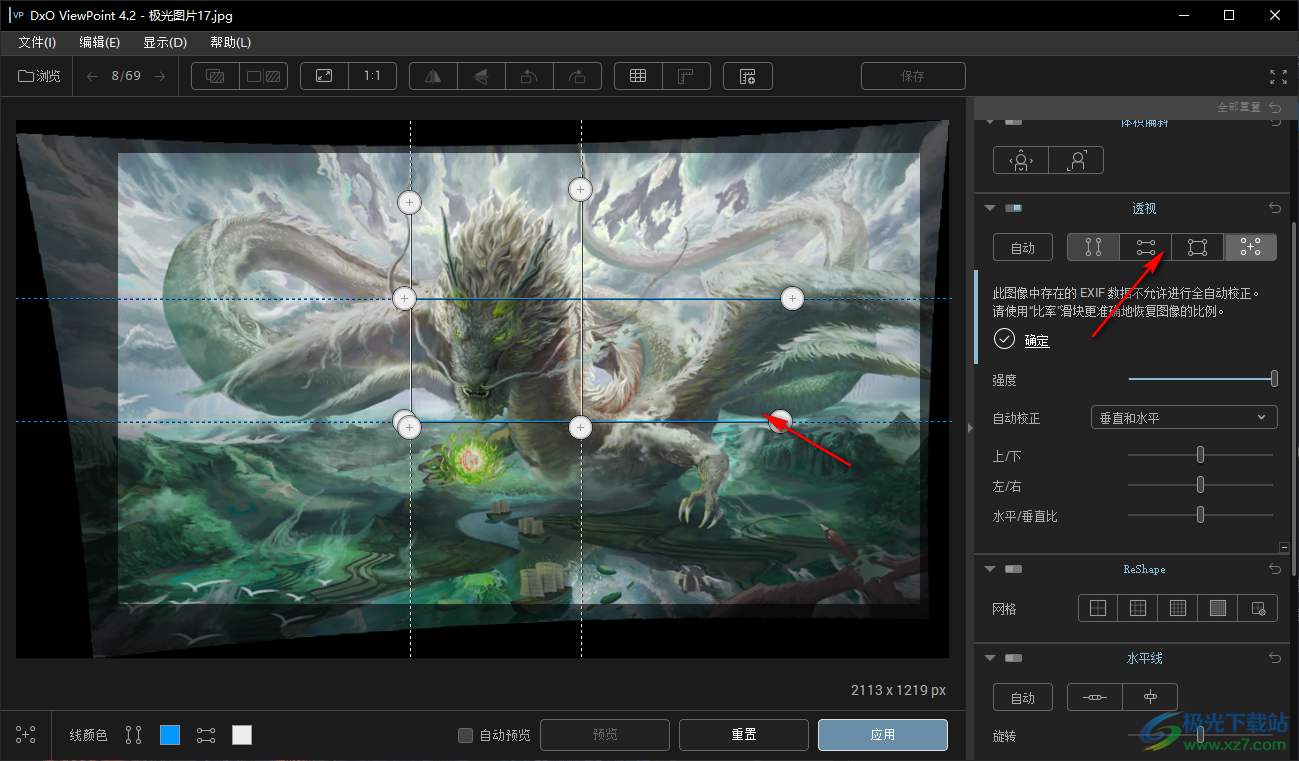
Task: Adjust the 上/下 slider
Action: point(1201,456)
